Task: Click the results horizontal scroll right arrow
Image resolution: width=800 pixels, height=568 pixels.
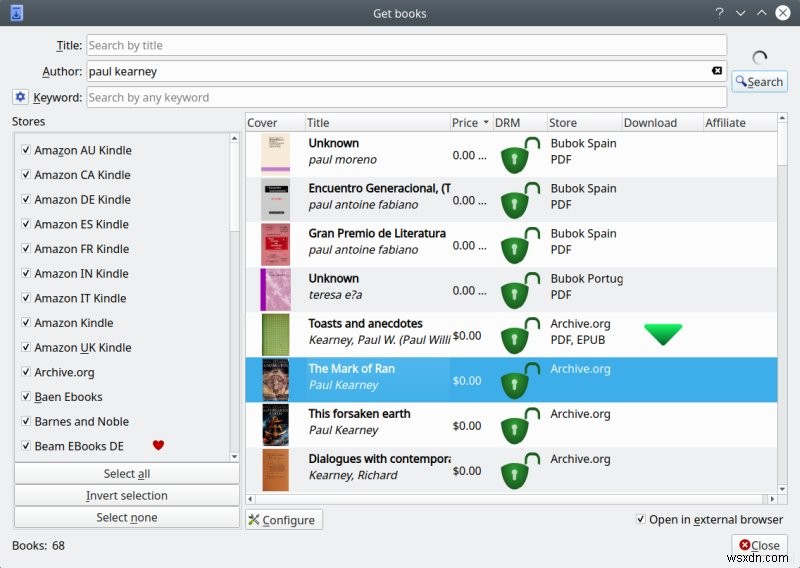Action: pyautogui.click(x=772, y=499)
